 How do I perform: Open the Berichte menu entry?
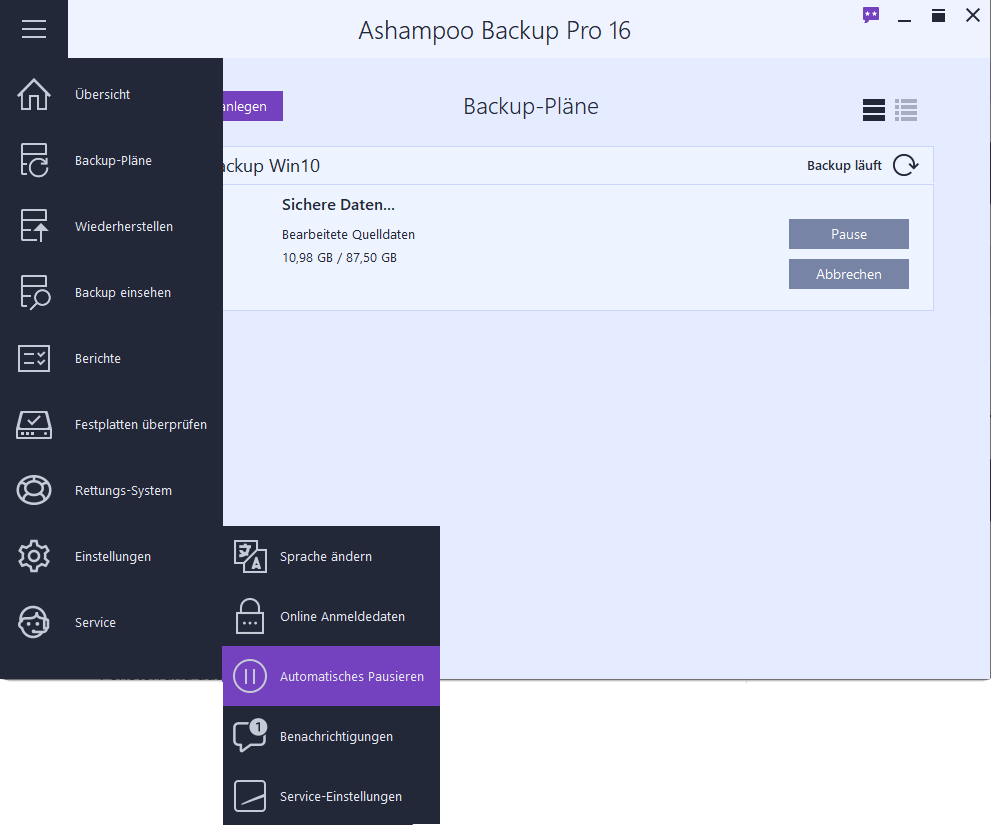point(111,358)
